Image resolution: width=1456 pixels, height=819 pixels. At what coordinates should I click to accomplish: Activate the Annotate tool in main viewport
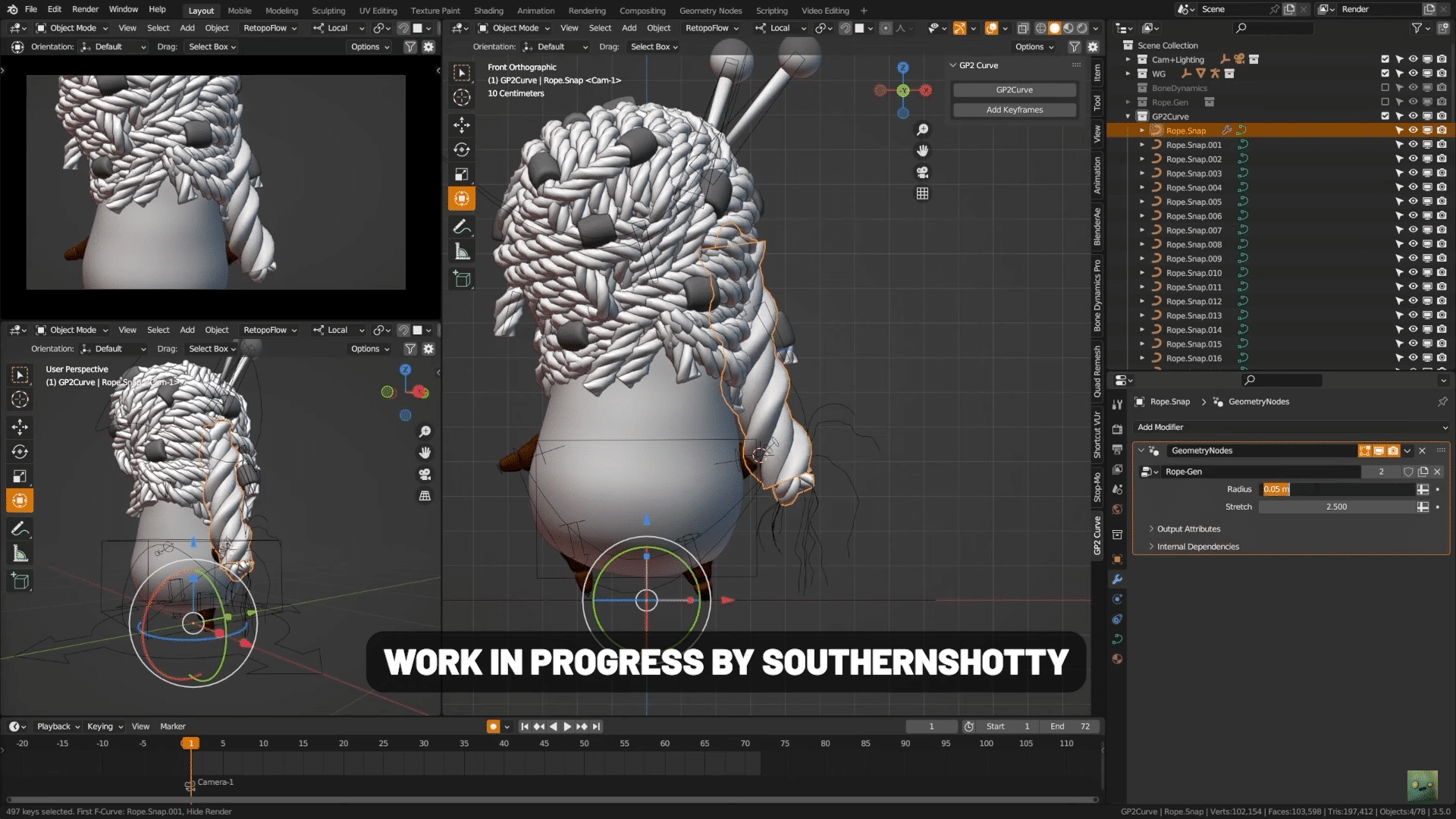pyautogui.click(x=462, y=227)
